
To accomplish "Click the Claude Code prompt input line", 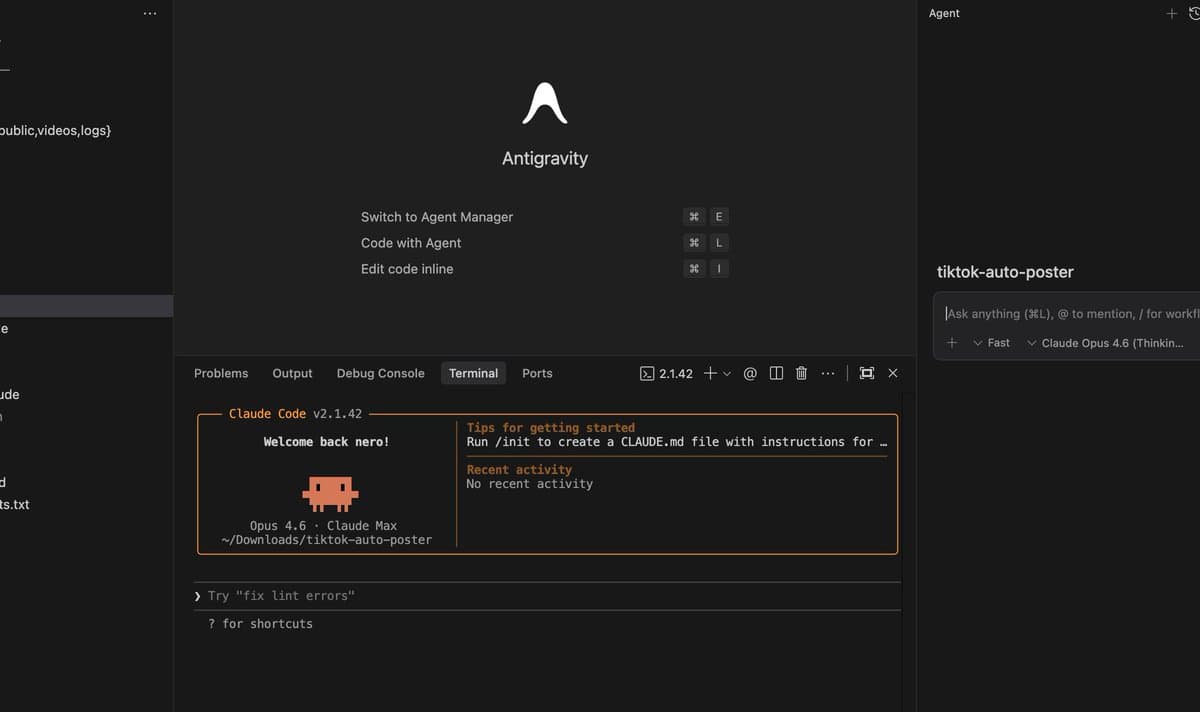I will coord(547,596).
